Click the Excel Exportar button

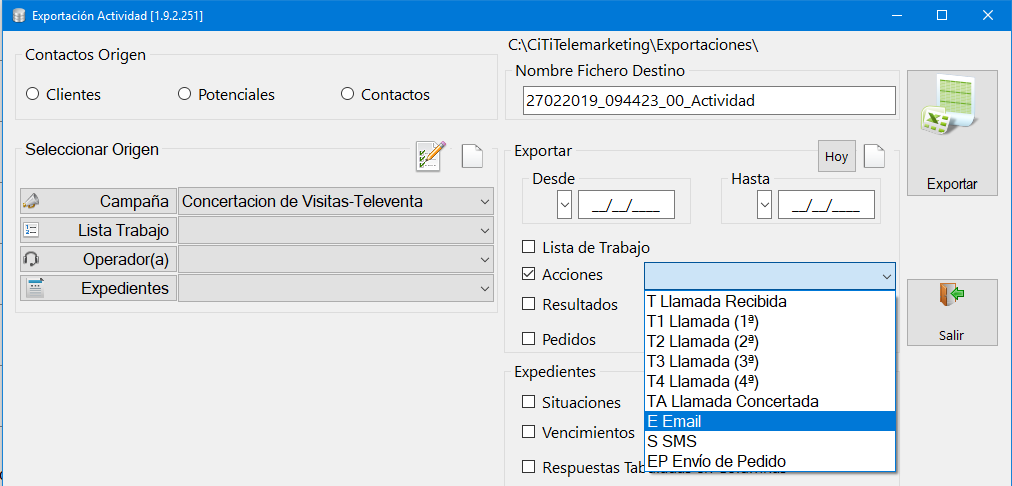[952, 132]
